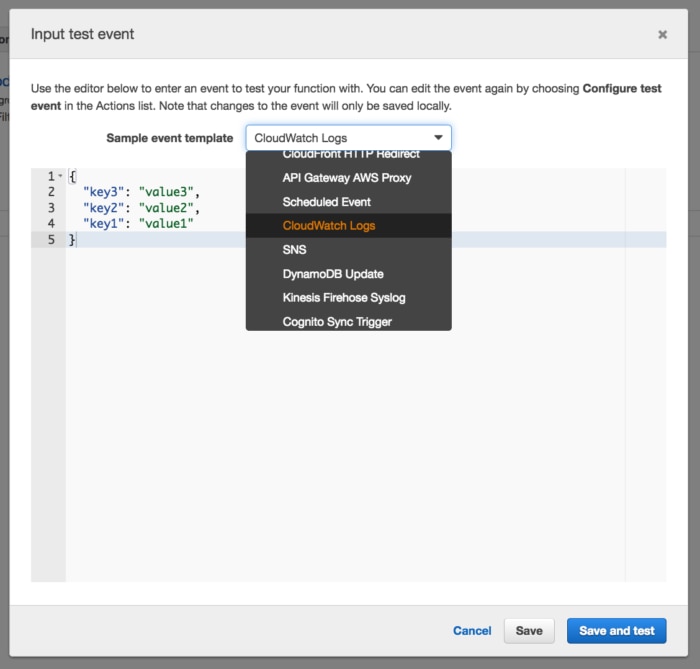Click empty editor area below the JSON
Viewport: 700px width, 669px height.
point(340,420)
